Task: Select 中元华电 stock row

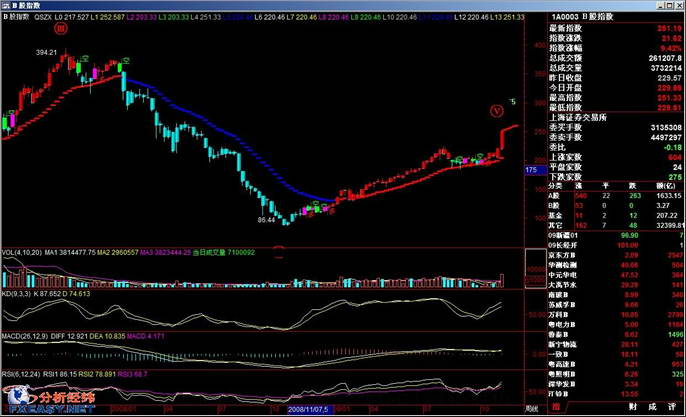Action: [616, 275]
